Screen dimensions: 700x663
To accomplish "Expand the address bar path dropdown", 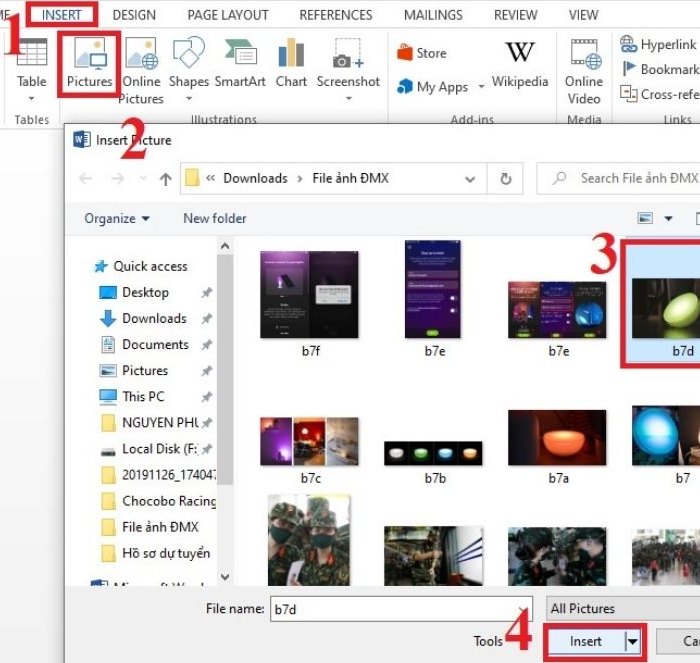I will coord(470,179).
